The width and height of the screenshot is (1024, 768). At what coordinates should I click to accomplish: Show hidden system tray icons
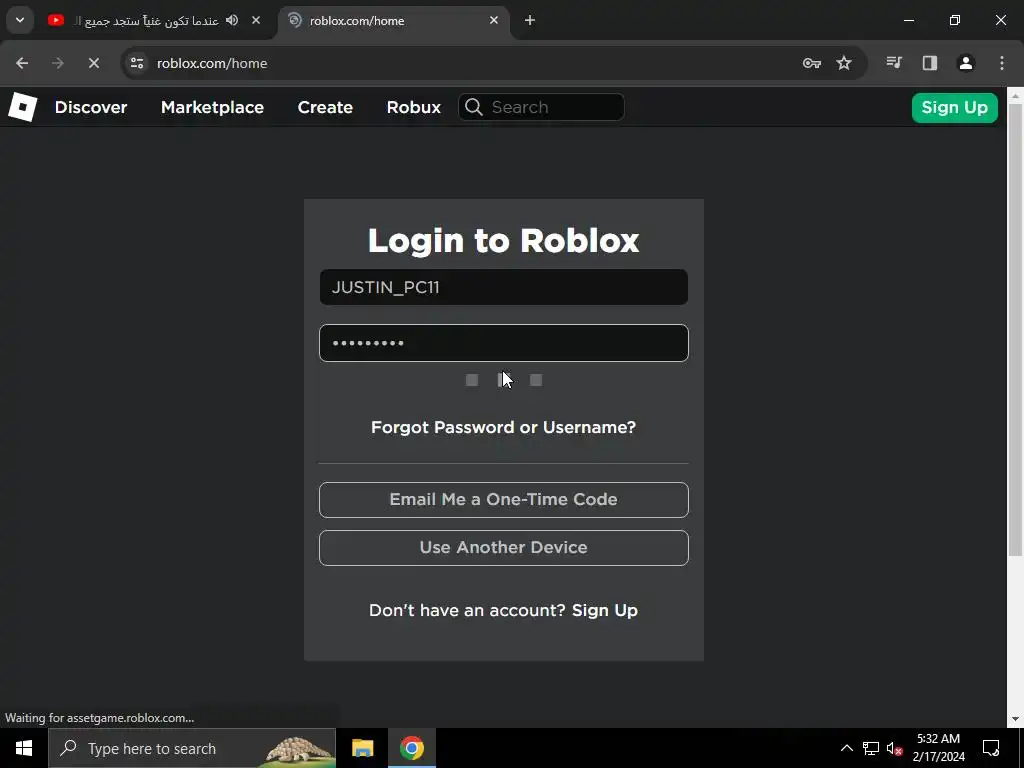(x=846, y=748)
